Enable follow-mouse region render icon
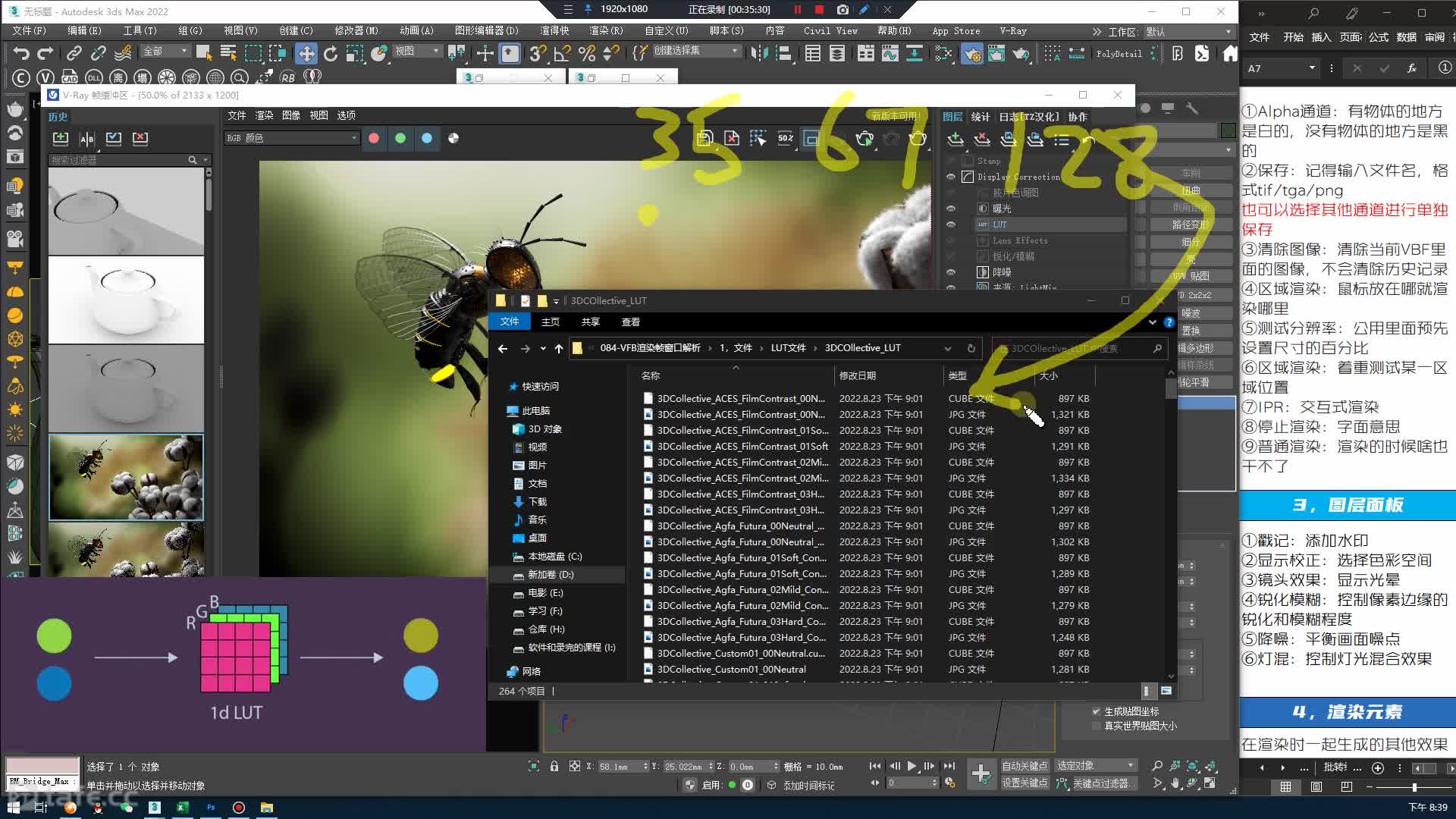The width and height of the screenshot is (1456, 819). click(x=758, y=138)
